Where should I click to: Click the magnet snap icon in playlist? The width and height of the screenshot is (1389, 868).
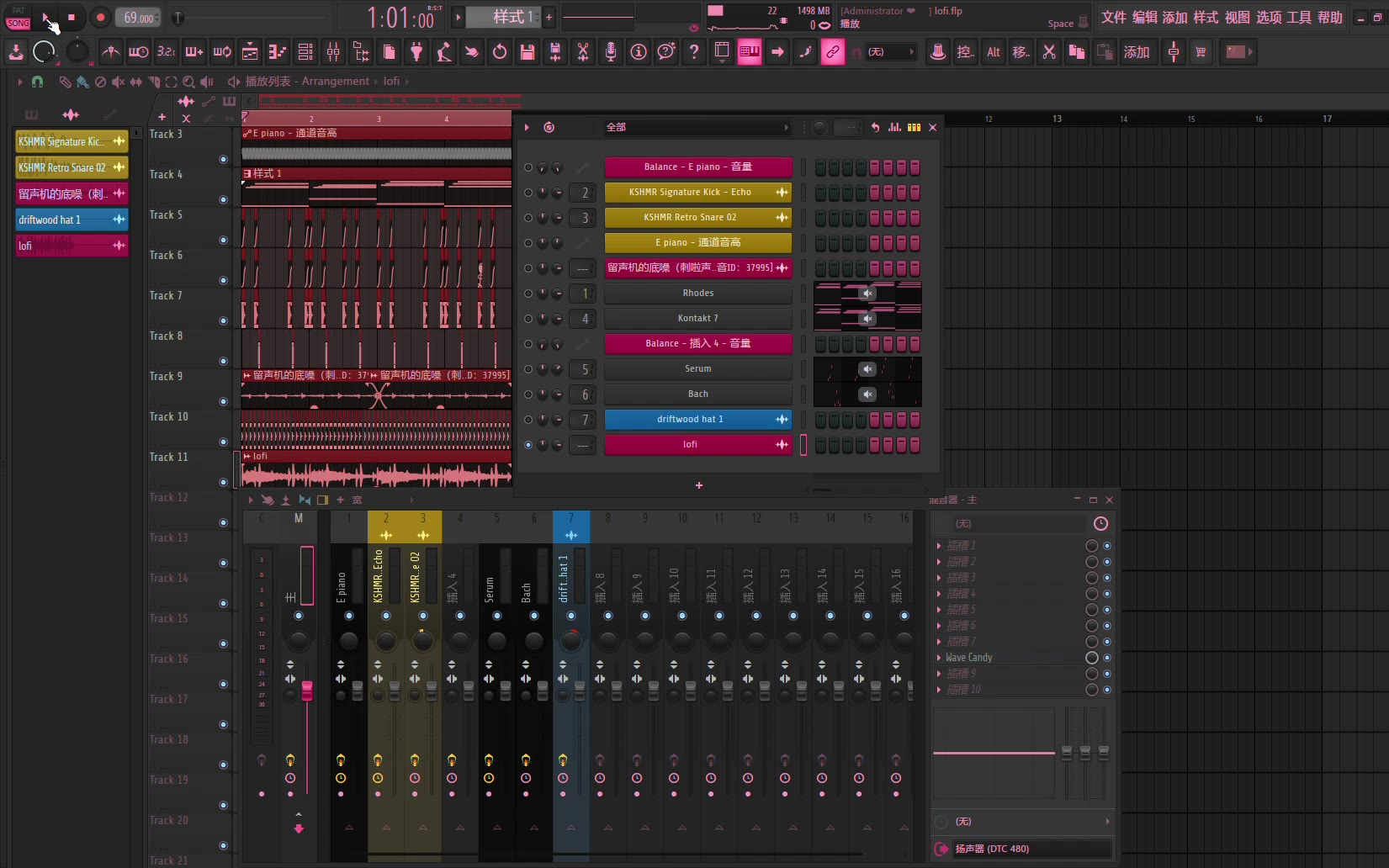[x=37, y=82]
